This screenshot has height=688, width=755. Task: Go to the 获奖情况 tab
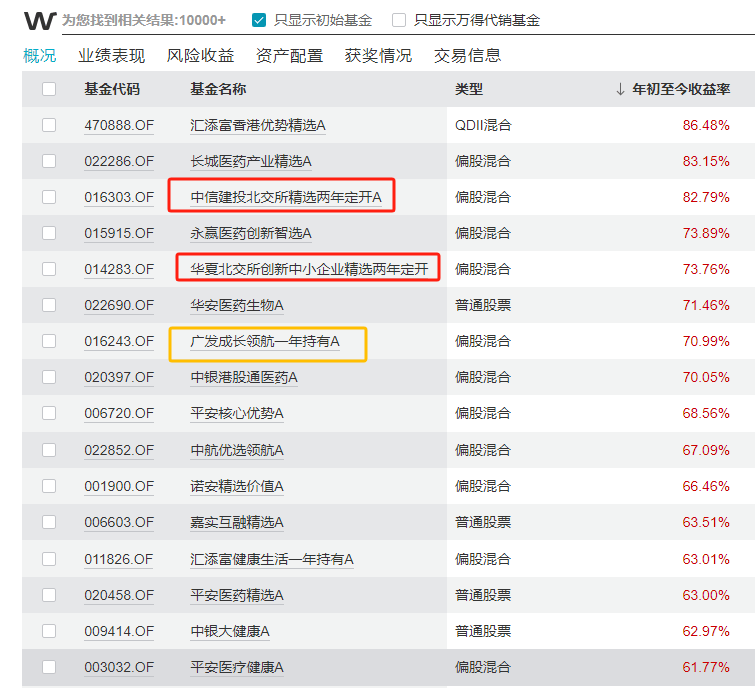378,56
